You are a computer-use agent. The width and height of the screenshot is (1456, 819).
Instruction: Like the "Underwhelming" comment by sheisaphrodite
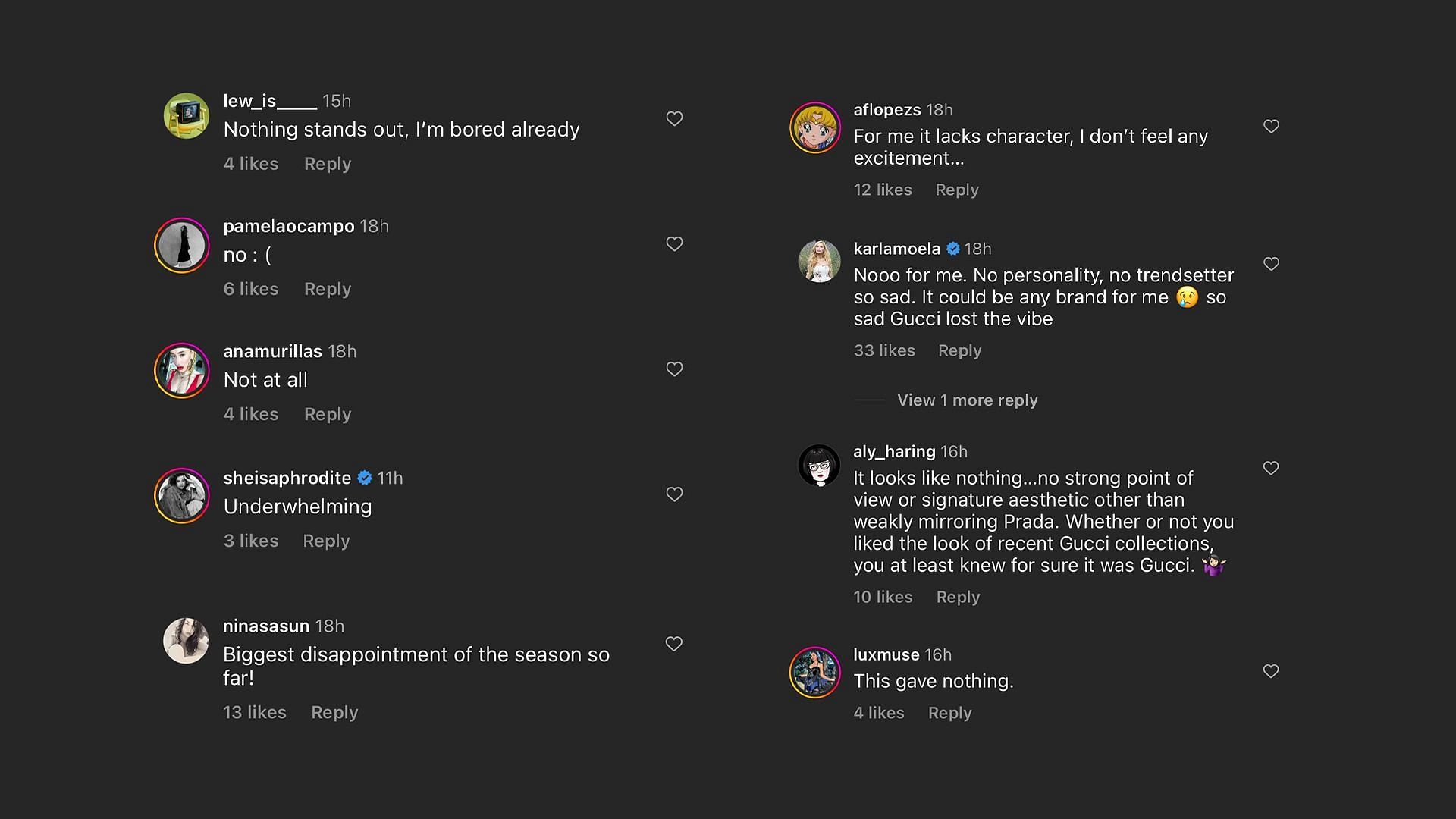(x=674, y=494)
